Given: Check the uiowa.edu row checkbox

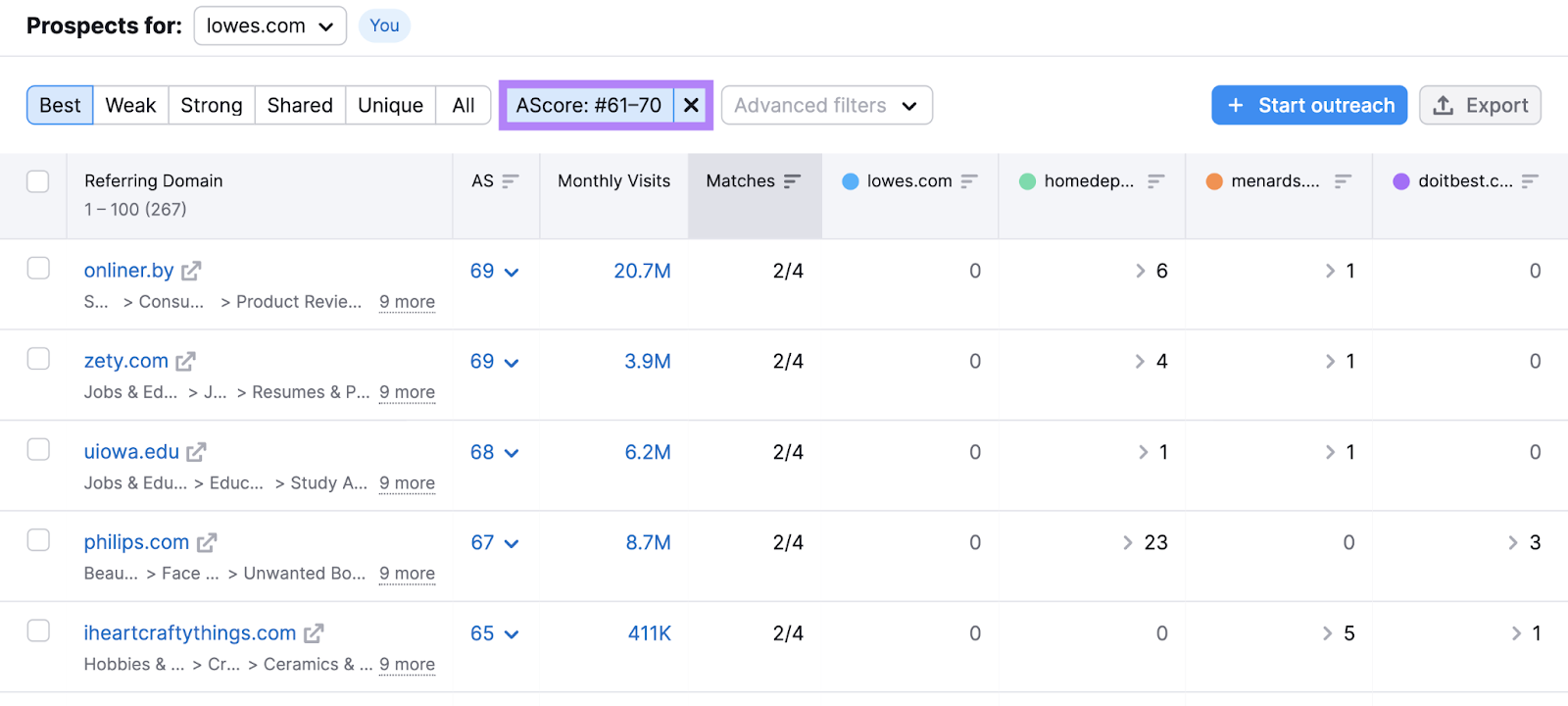Looking at the screenshot, I should pyautogui.click(x=38, y=449).
